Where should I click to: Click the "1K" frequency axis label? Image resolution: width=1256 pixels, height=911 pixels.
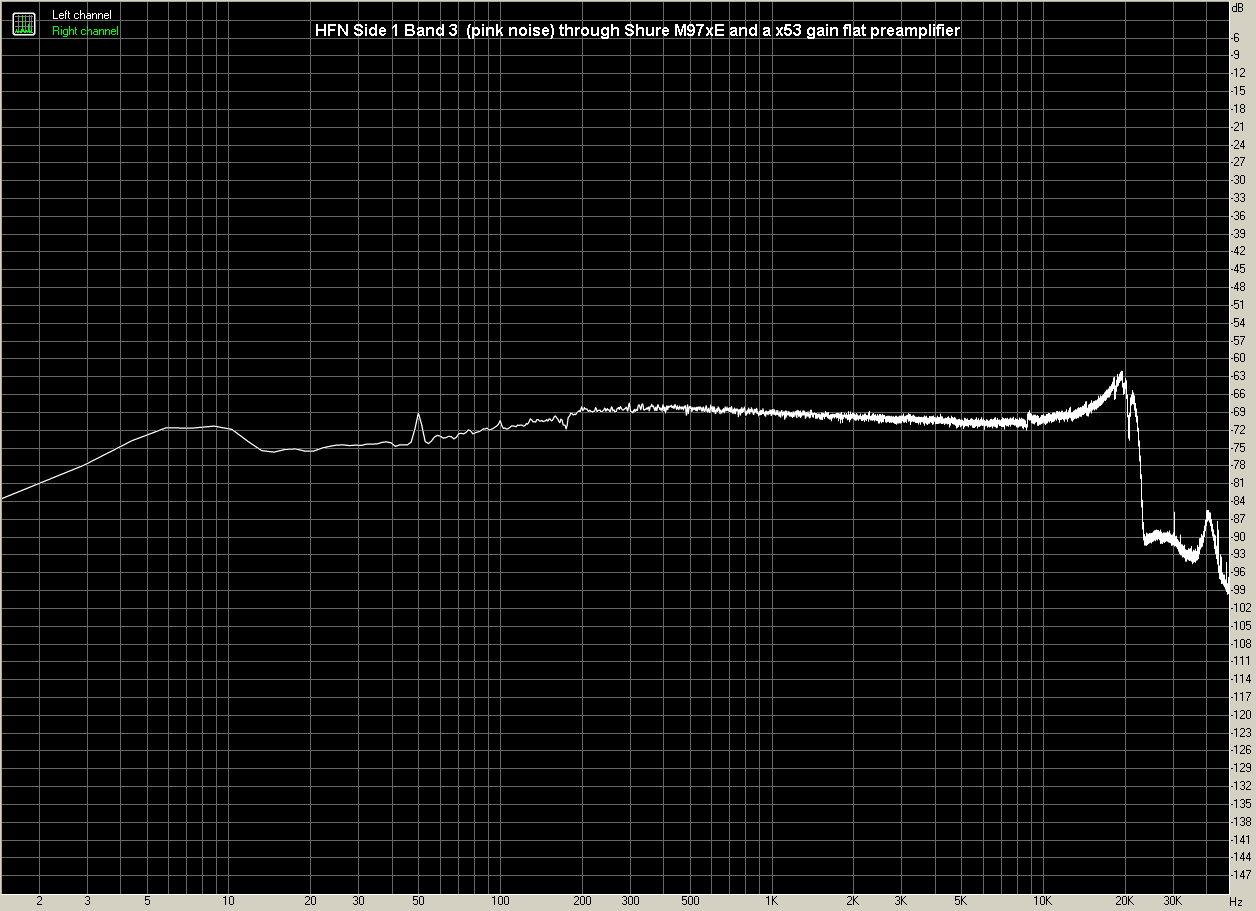770,900
